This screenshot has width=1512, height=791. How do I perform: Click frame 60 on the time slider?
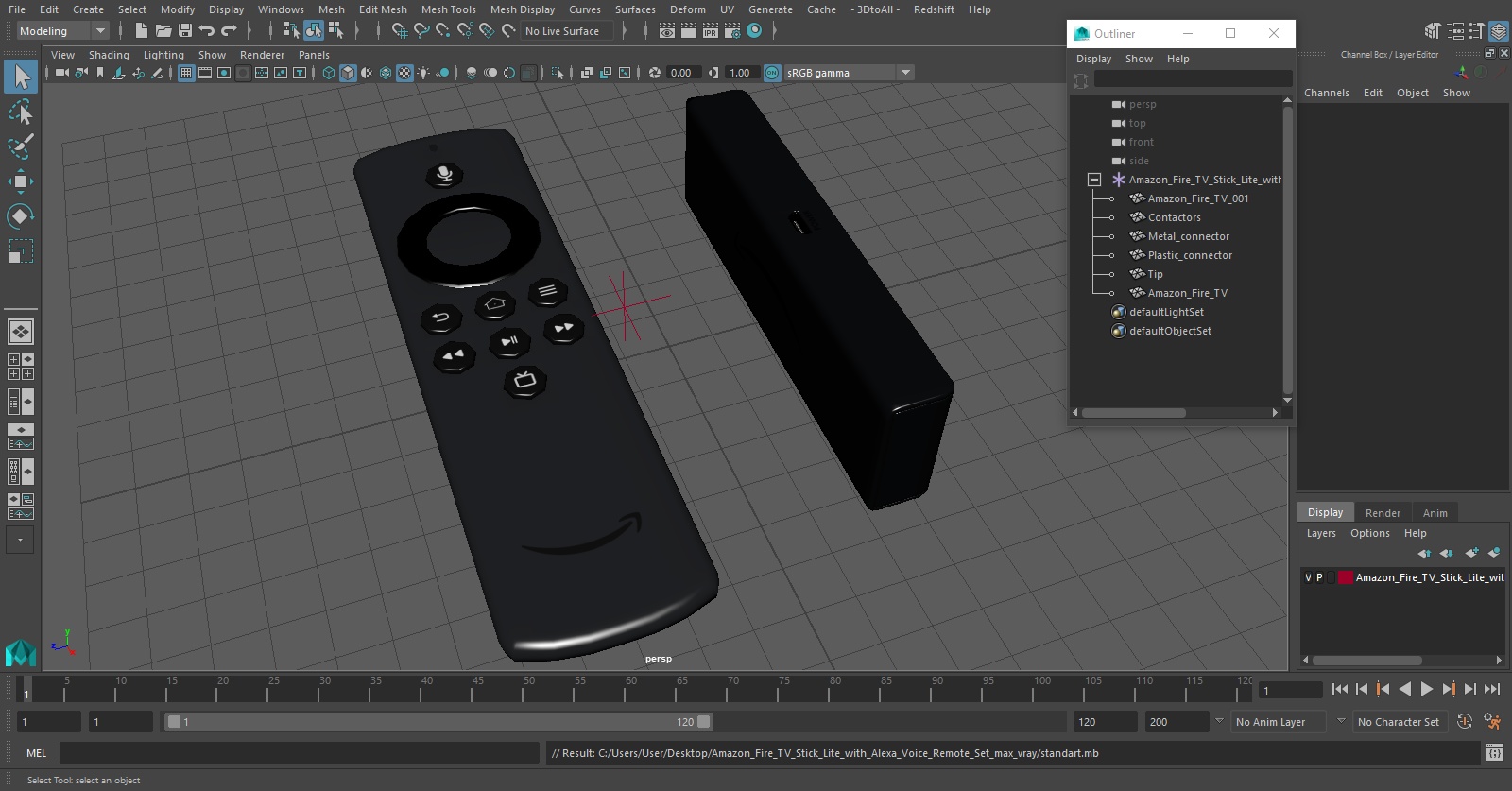(x=631, y=688)
